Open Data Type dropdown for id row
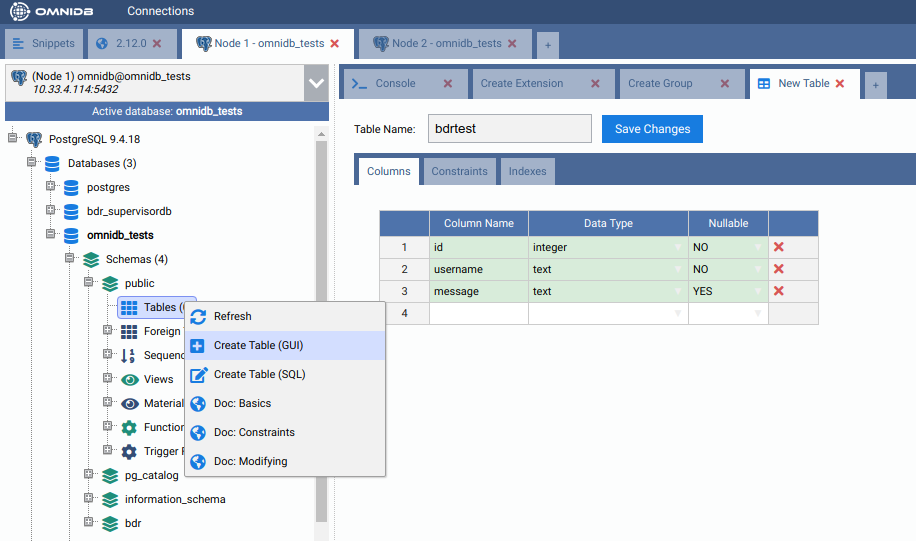 678,247
